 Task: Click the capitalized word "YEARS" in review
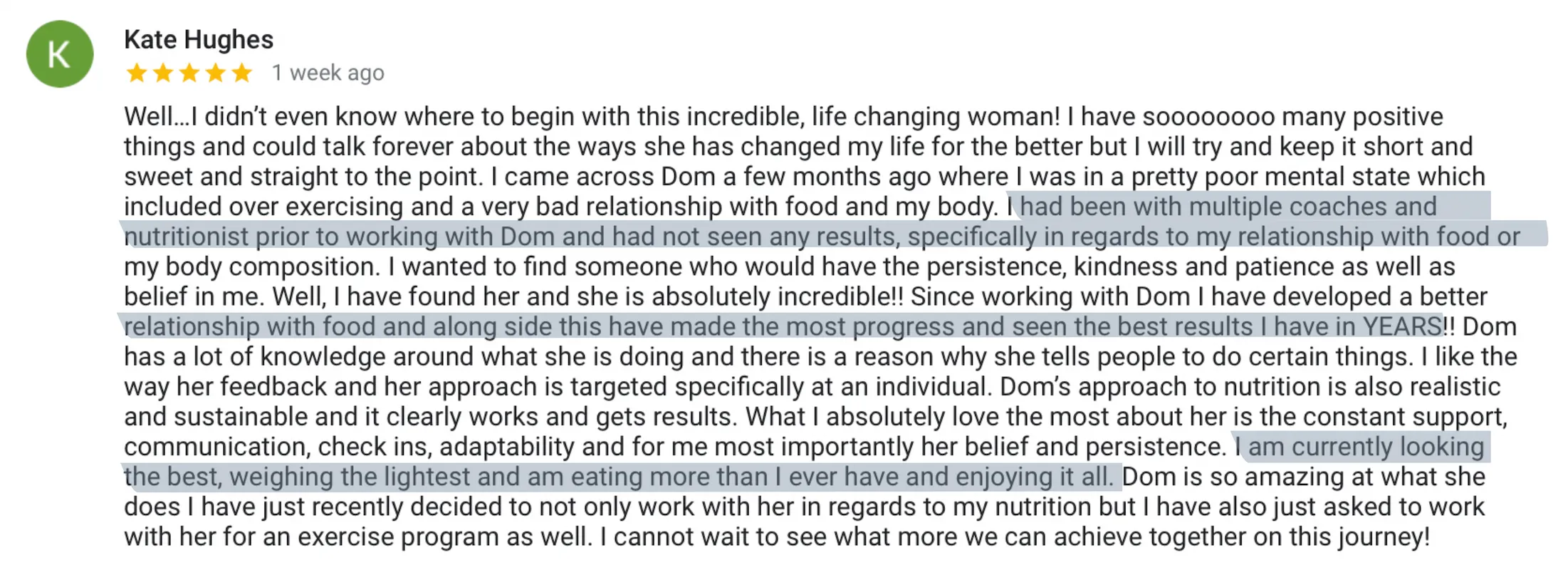point(1401,326)
